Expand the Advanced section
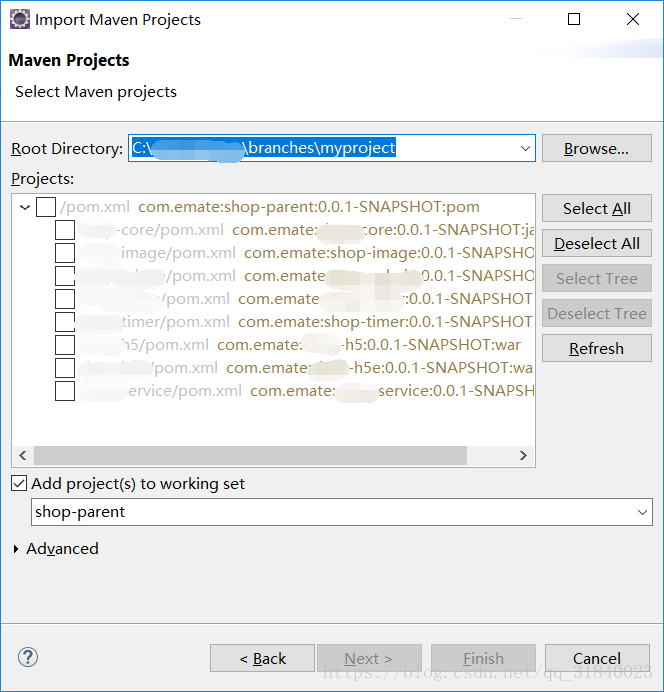The image size is (664, 692). tap(16, 549)
